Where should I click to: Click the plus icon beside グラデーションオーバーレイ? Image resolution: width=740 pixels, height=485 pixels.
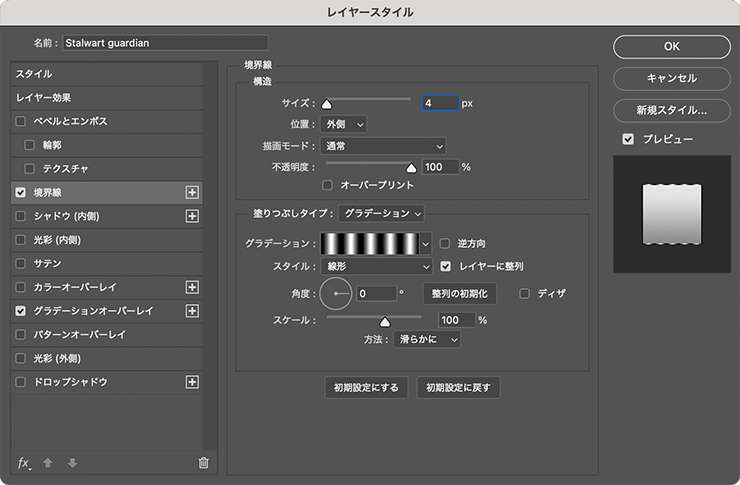coord(193,311)
